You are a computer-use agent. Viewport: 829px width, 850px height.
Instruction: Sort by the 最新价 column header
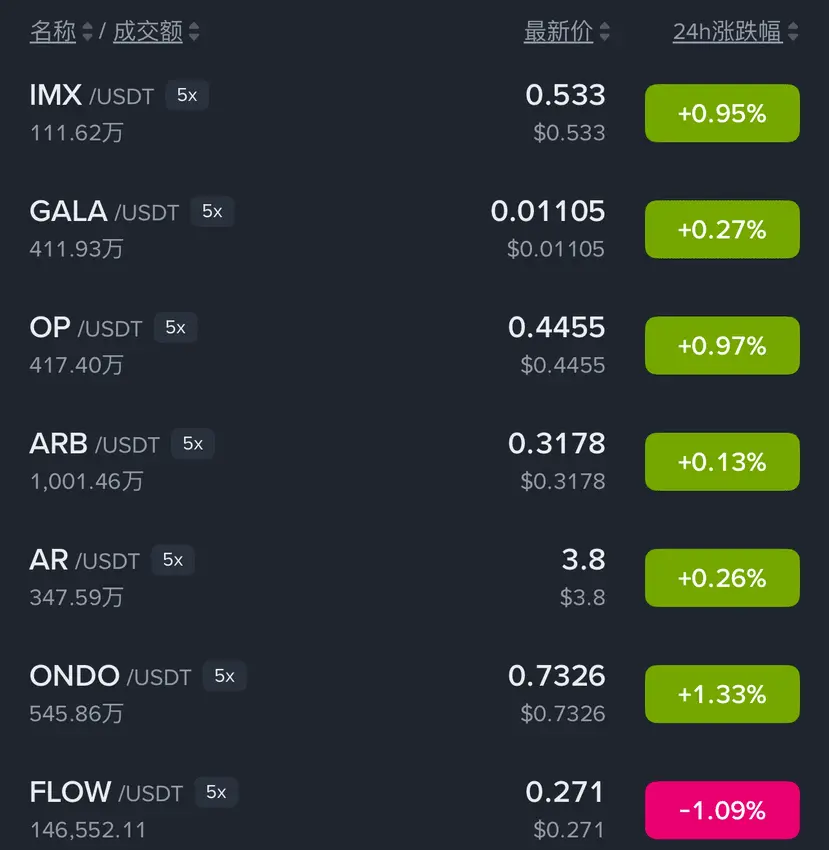[x=558, y=31]
